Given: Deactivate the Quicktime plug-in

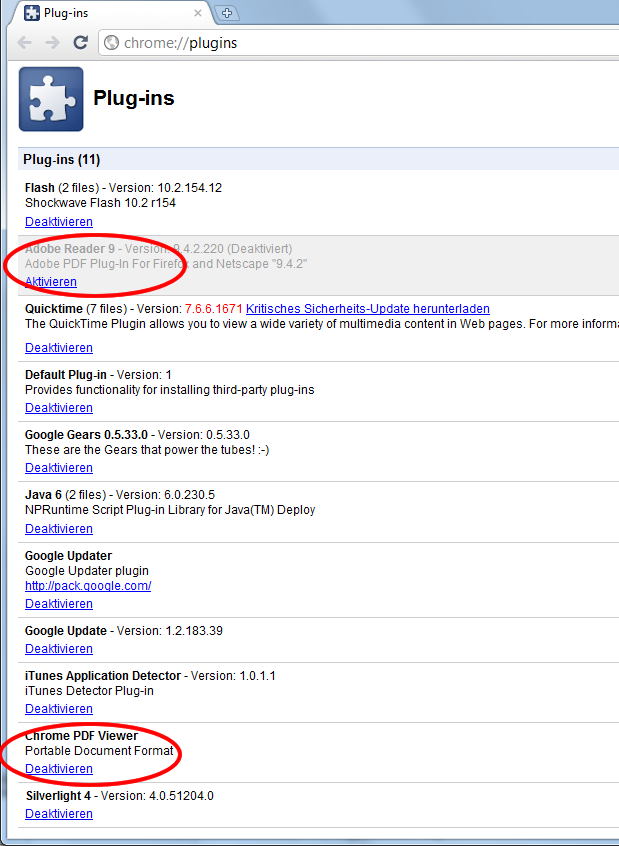Looking at the screenshot, I should (x=59, y=347).
